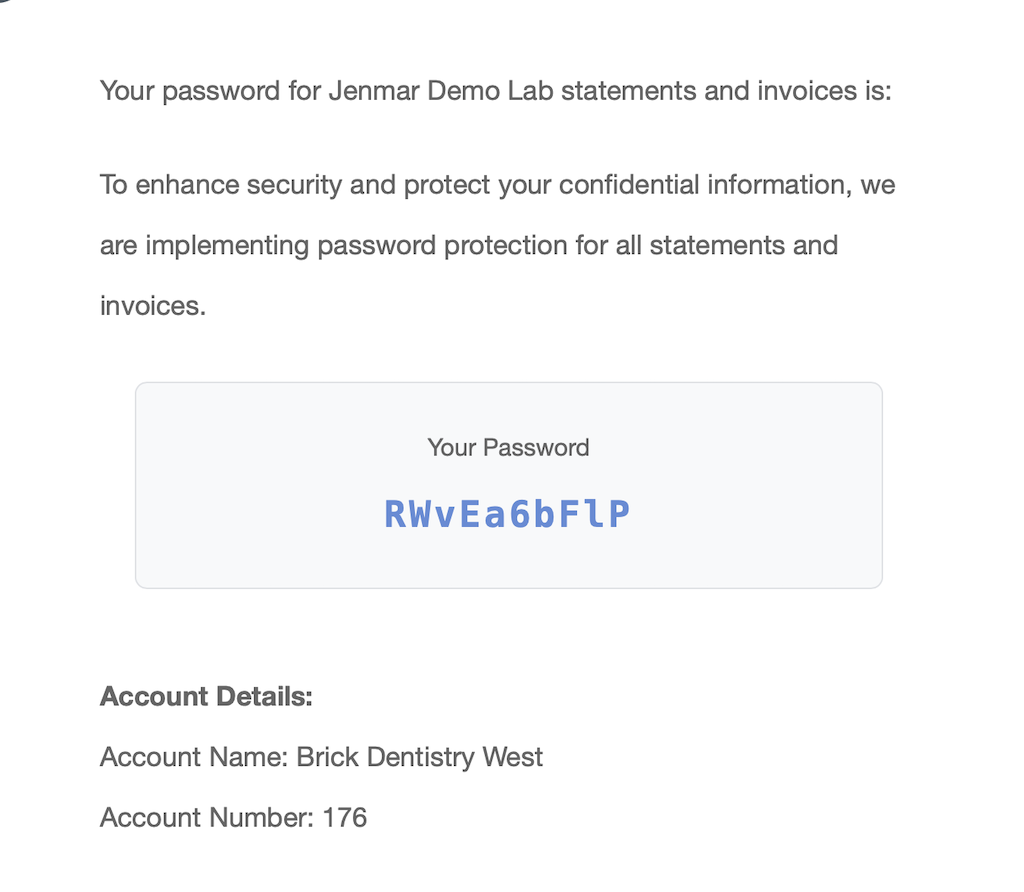Click the password code RWvEa6bFlP
Screen dimensions: 1024x892
(x=507, y=514)
